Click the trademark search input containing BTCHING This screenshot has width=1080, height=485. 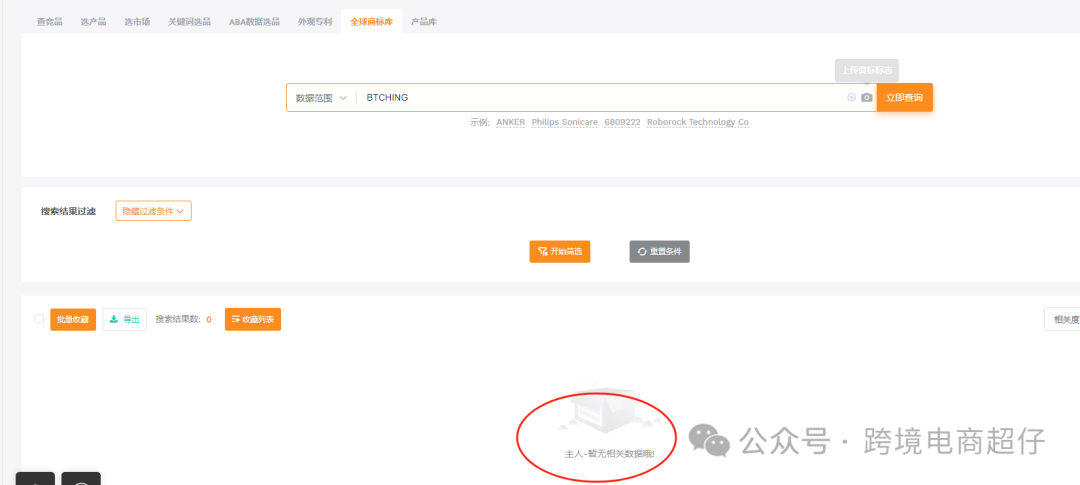point(603,98)
